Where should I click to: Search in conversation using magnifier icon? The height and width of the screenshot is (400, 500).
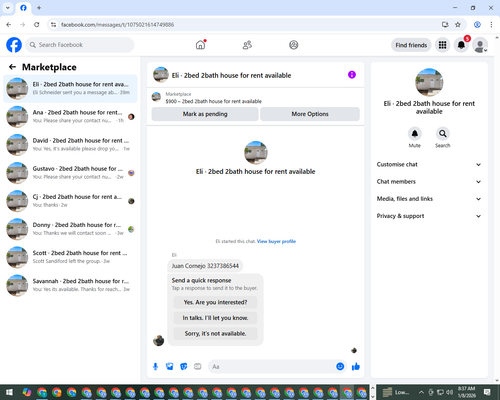pyautogui.click(x=443, y=134)
